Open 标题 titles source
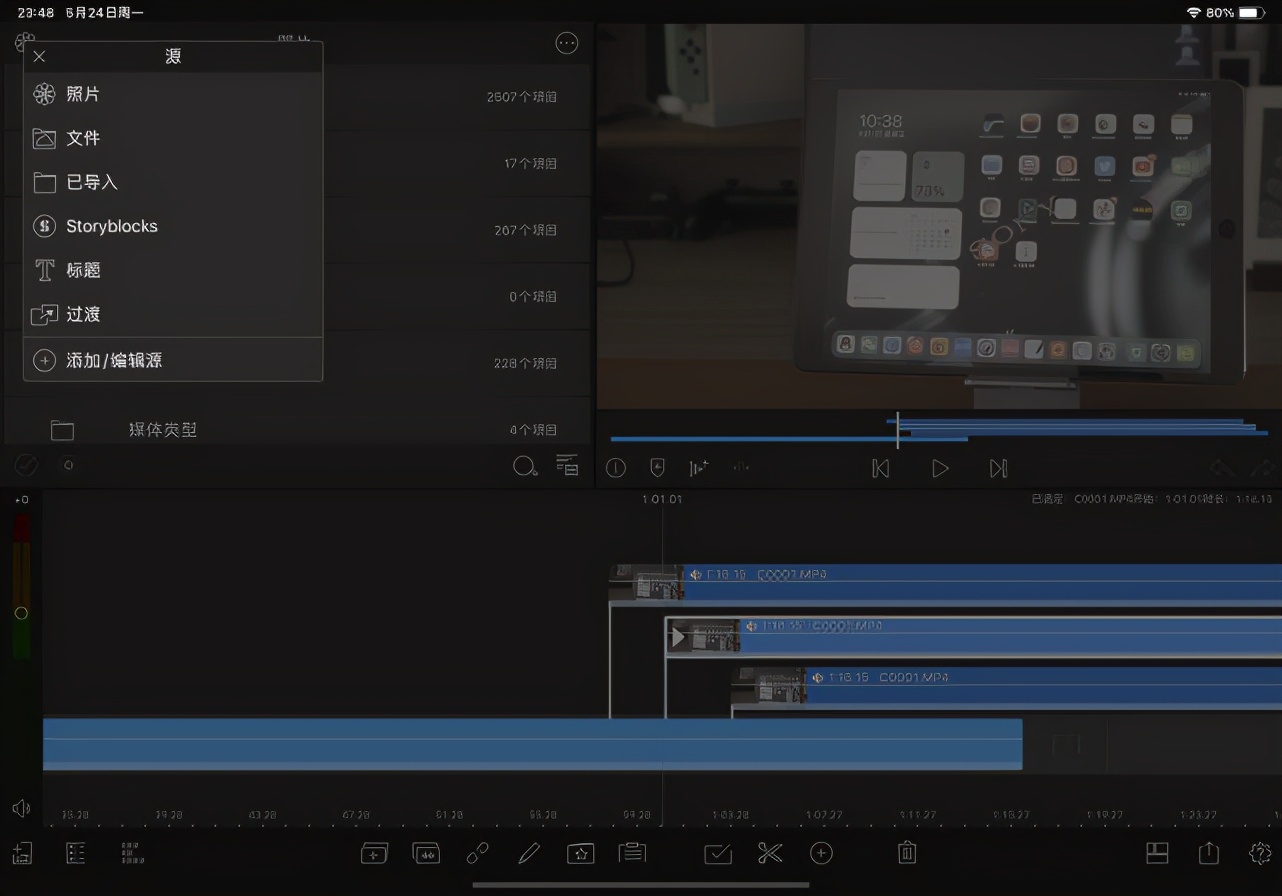 click(172, 270)
